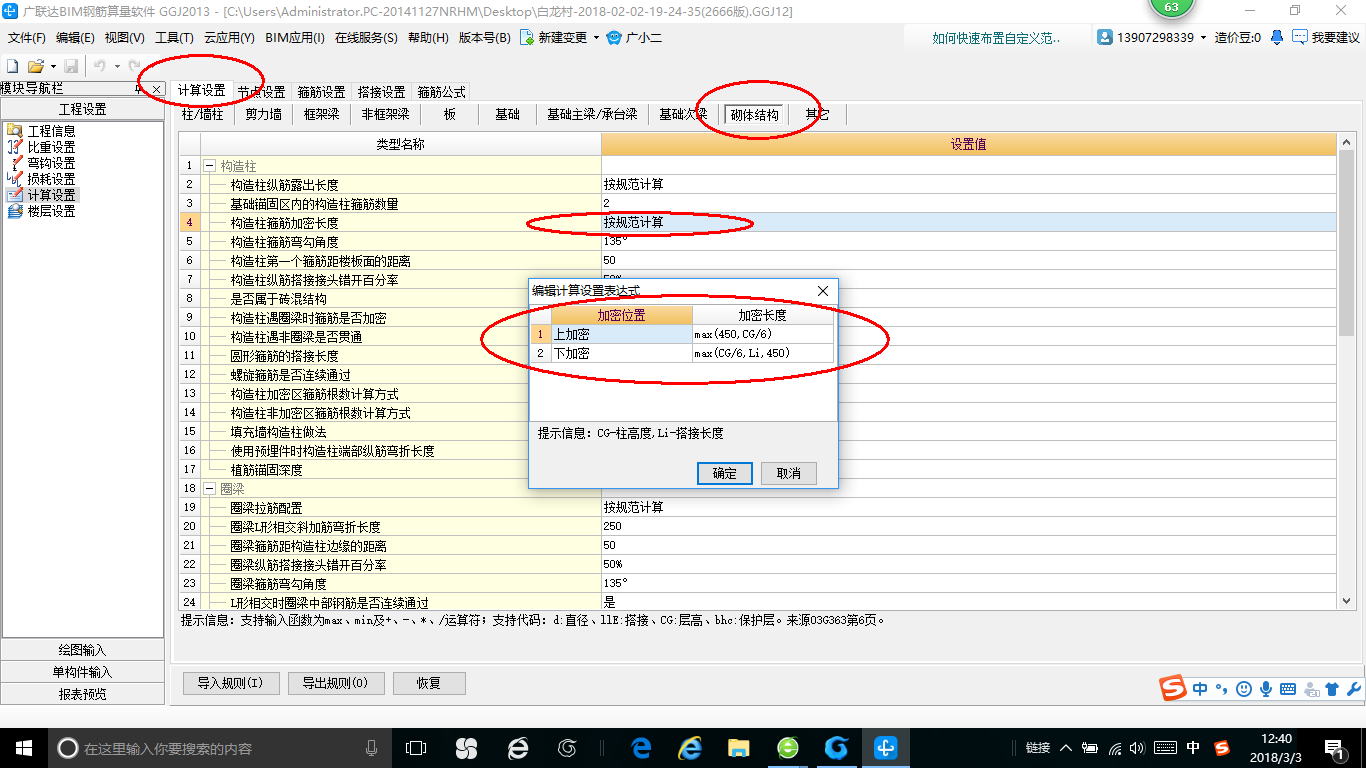This screenshot has height=768, width=1366.
Task: Click 取消 in the expression dialog
Action: click(x=788, y=473)
